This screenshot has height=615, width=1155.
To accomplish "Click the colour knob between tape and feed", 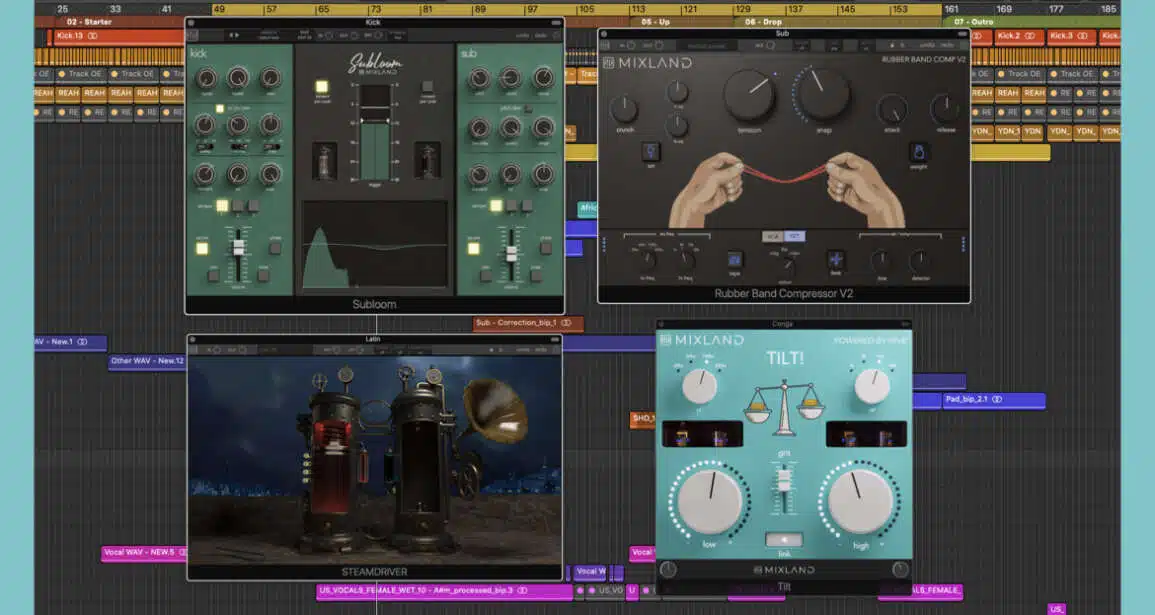I will pyautogui.click(x=786, y=264).
